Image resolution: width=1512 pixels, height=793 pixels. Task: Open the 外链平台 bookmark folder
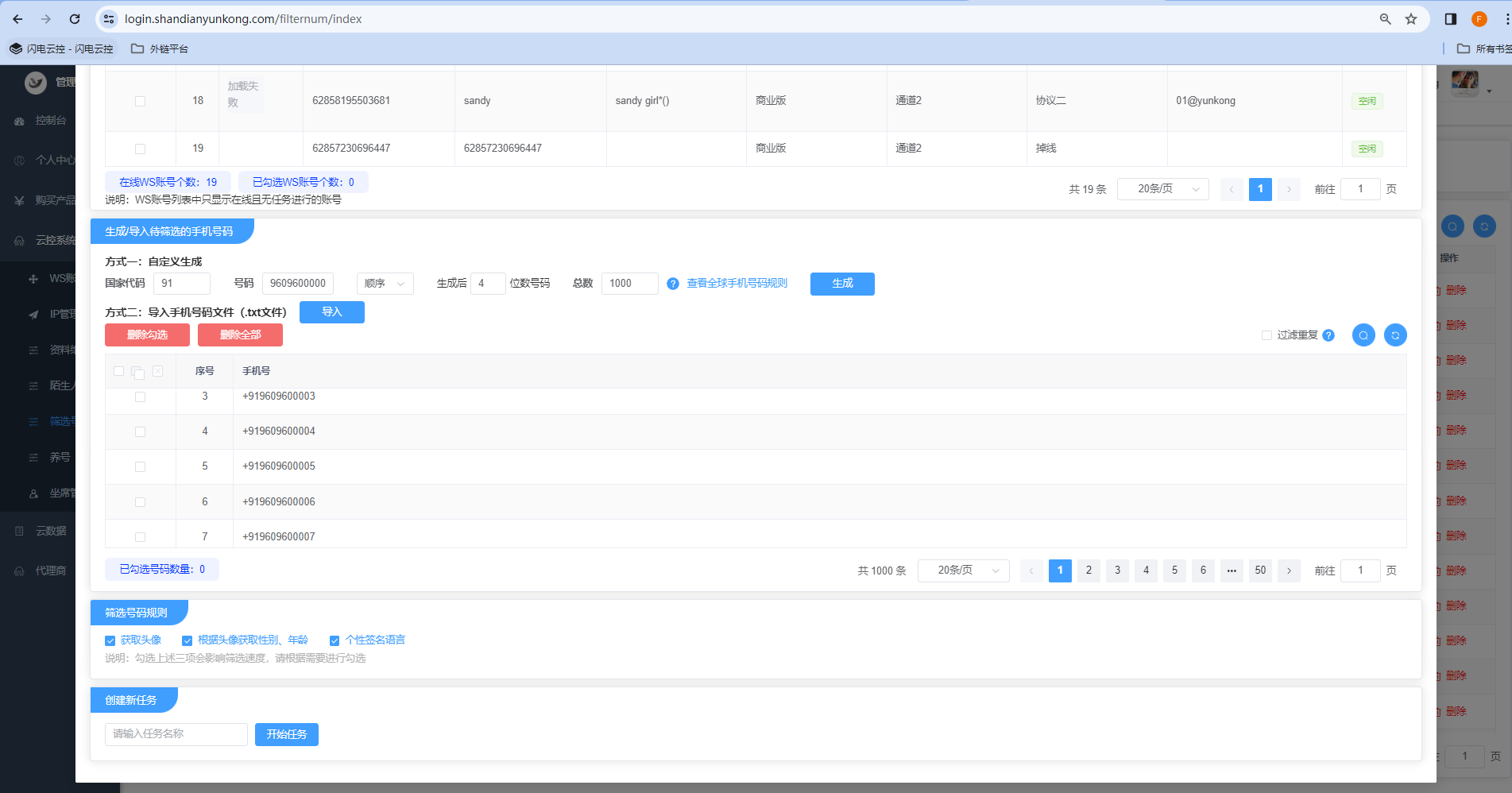point(160,48)
